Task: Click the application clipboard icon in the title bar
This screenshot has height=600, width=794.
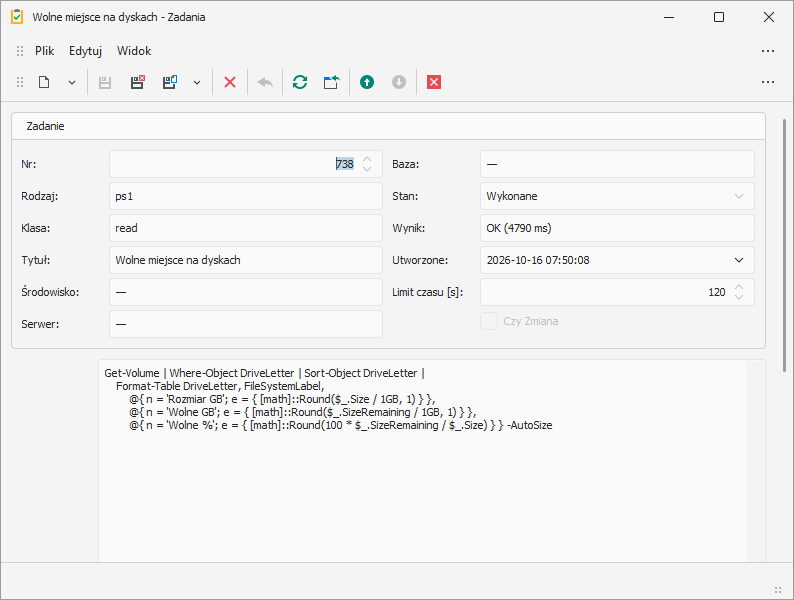Action: point(17,17)
